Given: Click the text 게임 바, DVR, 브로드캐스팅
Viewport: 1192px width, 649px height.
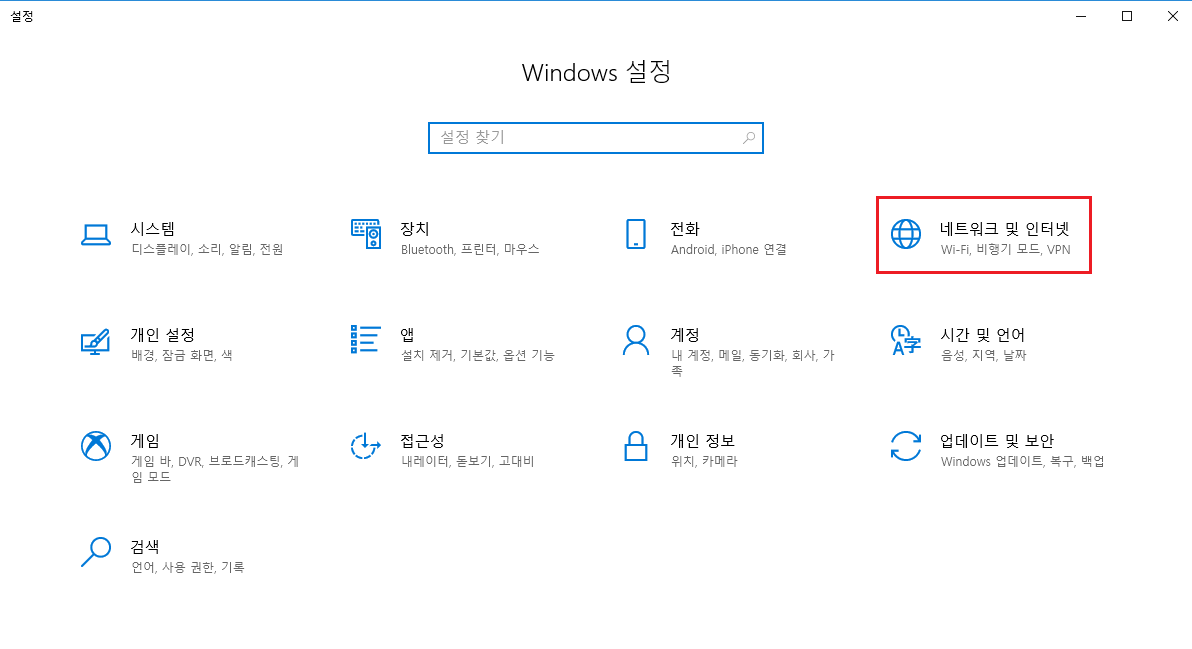Looking at the screenshot, I should click(x=206, y=461).
